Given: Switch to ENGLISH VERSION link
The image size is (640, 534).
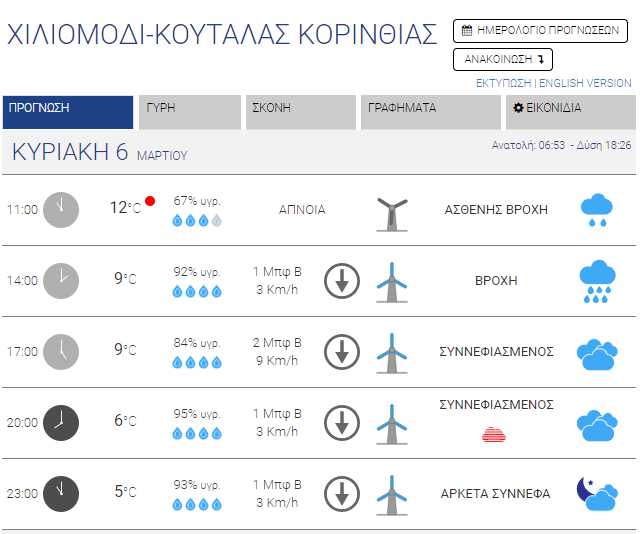Looking at the screenshot, I should 585,83.
